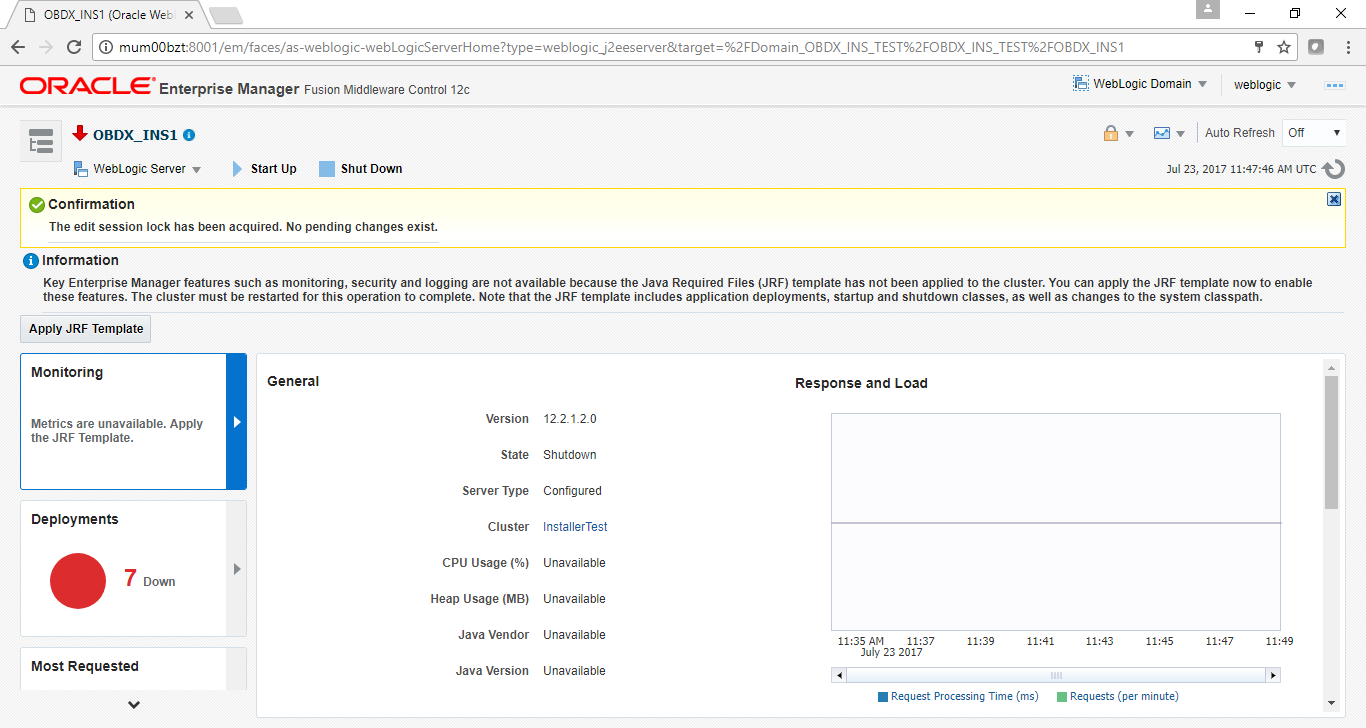Click Apply JRF Template button
This screenshot has width=1366, height=728.
click(86, 329)
